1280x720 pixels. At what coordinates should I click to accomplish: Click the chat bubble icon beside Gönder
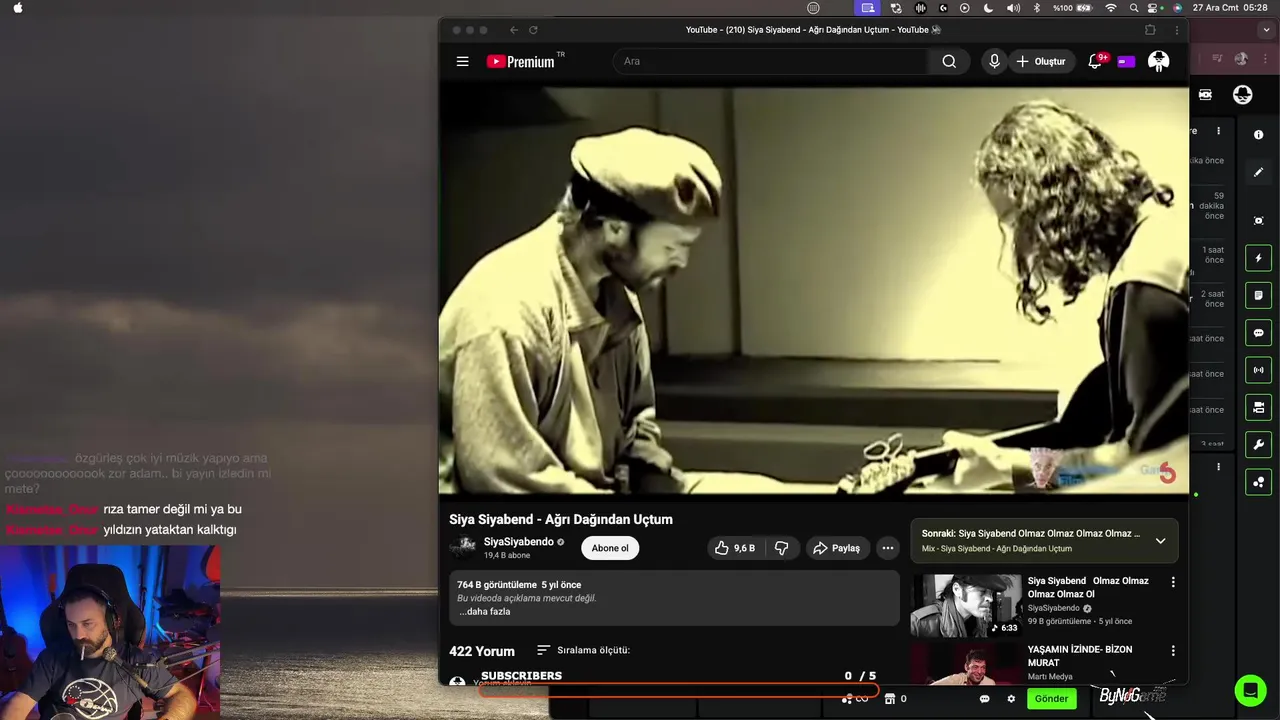tap(984, 699)
